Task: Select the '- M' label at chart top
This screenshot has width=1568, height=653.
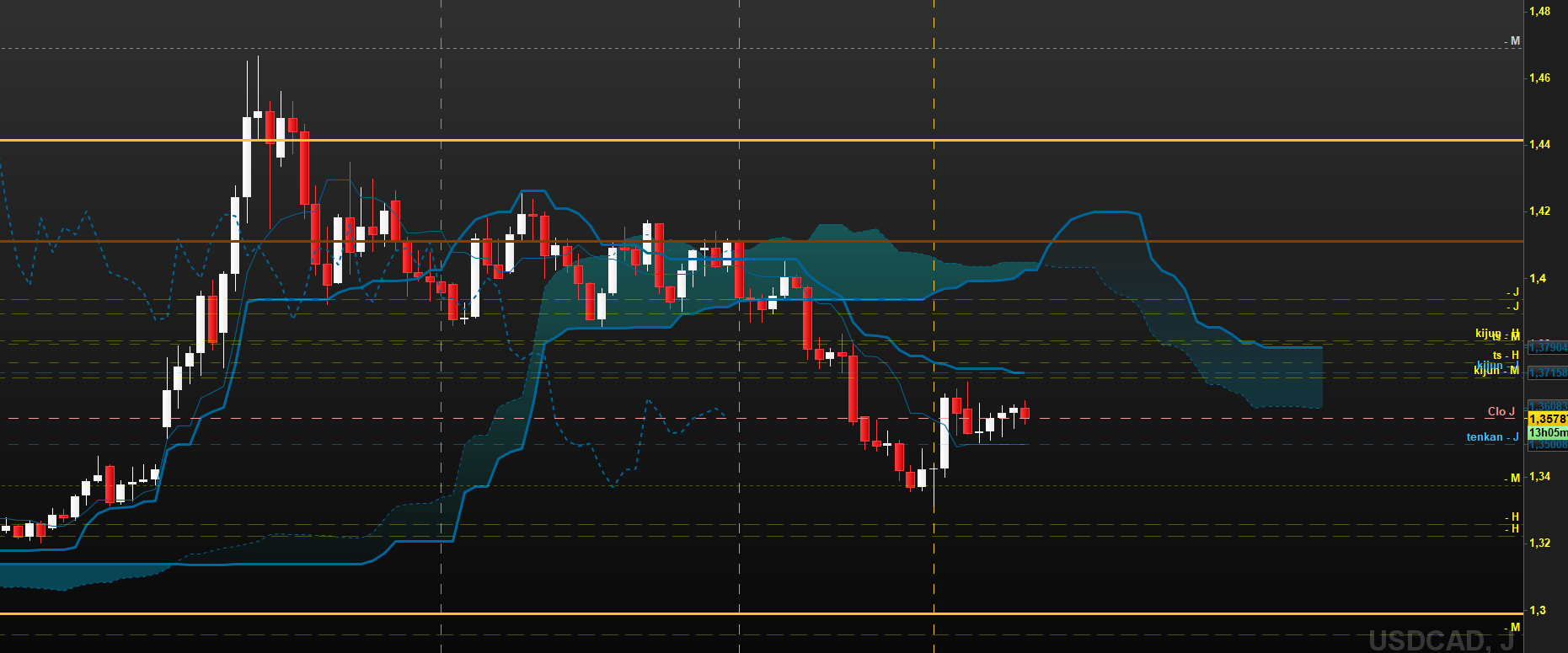Action: (1513, 41)
